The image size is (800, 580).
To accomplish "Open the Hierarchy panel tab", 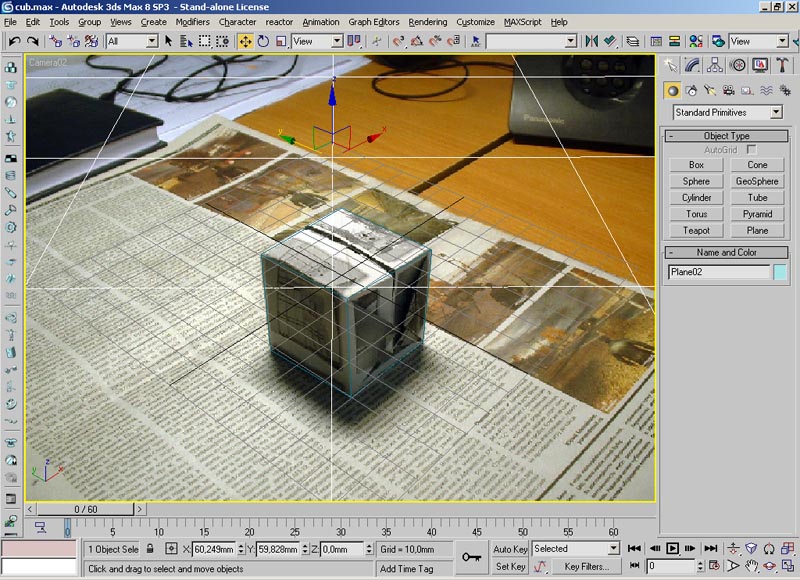I will tap(716, 65).
